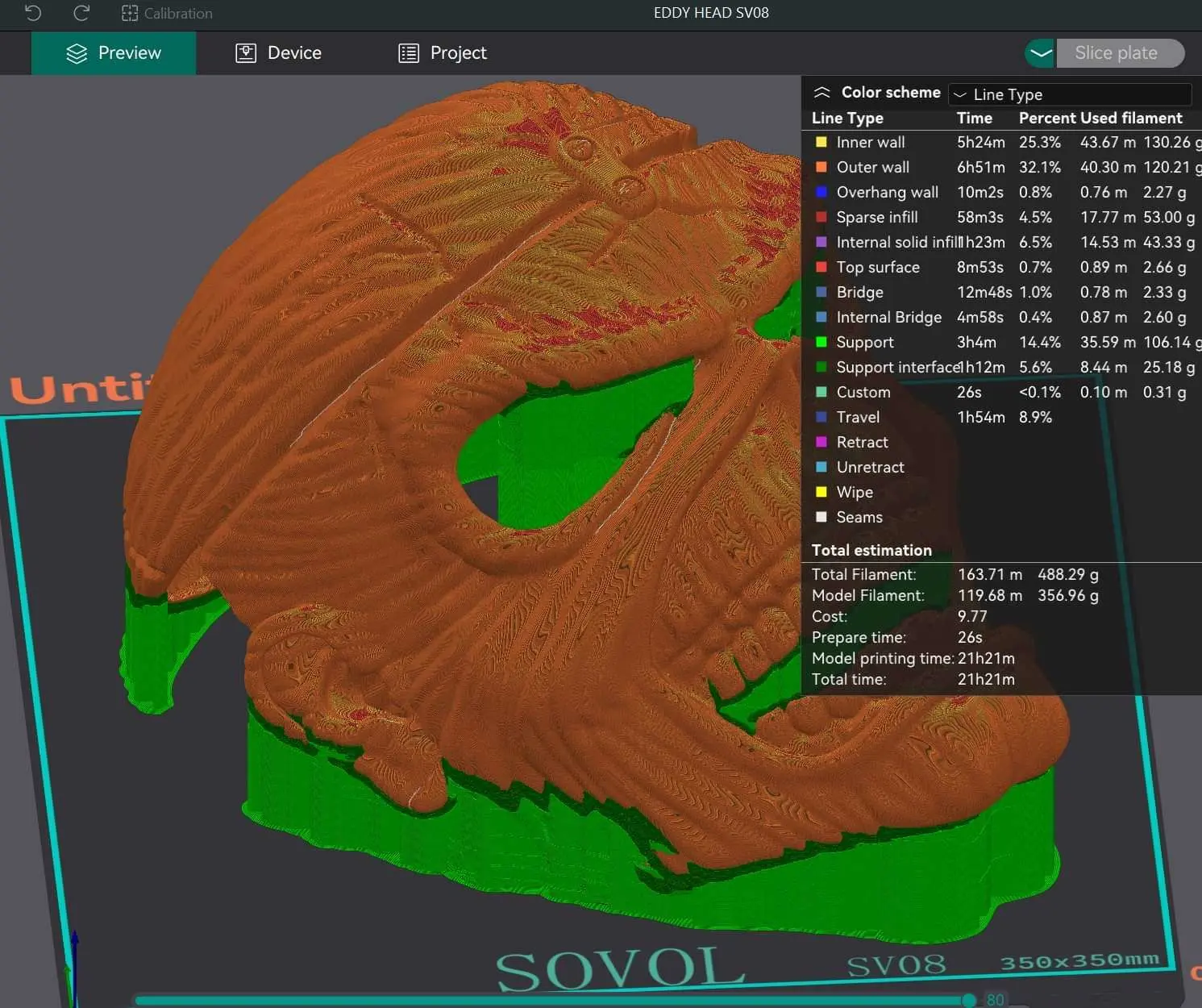Click the Prepare time 26s value
1202x1008 pixels.
coord(970,637)
